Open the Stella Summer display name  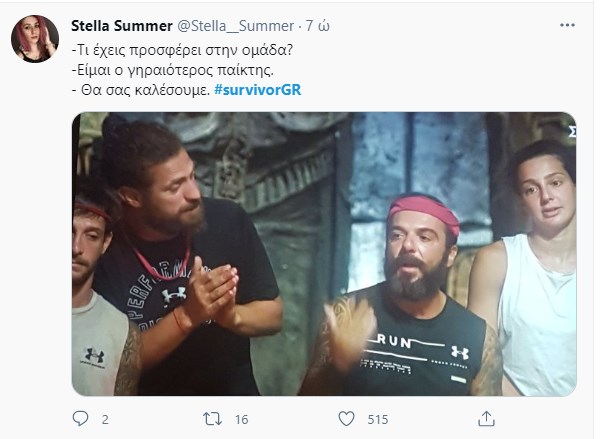click(x=121, y=25)
